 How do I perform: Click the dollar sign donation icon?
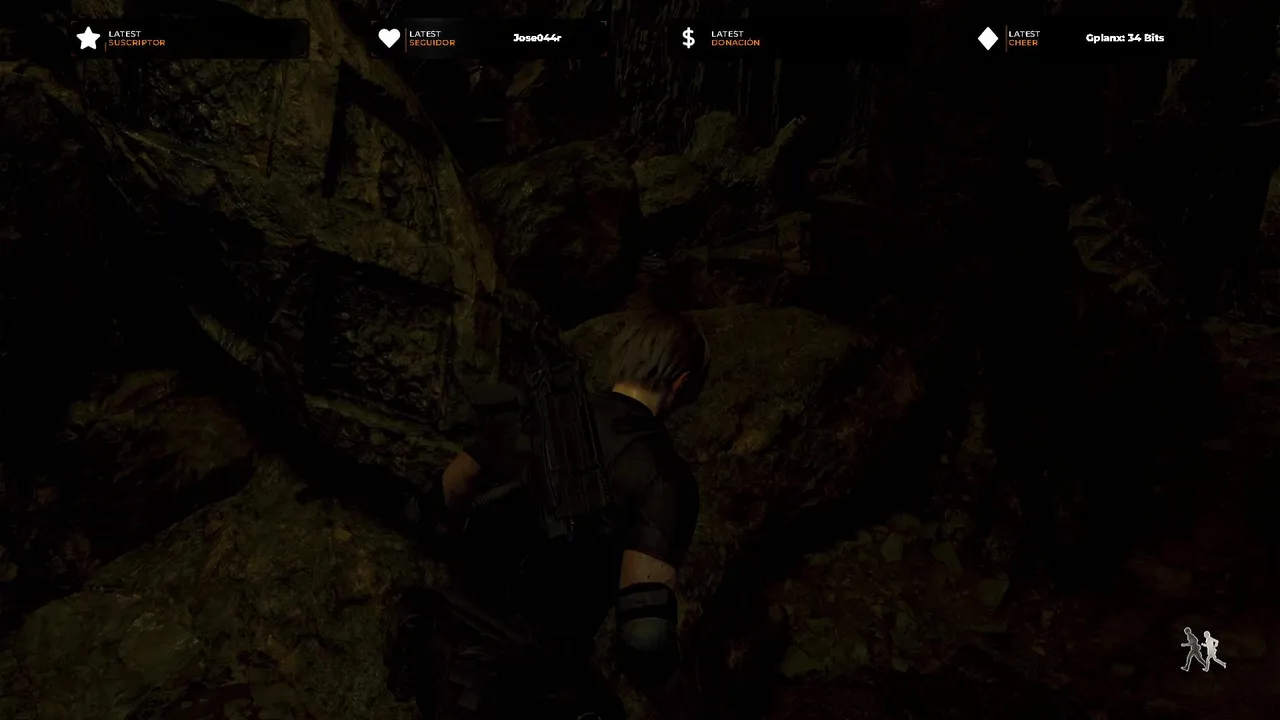pyautogui.click(x=688, y=38)
